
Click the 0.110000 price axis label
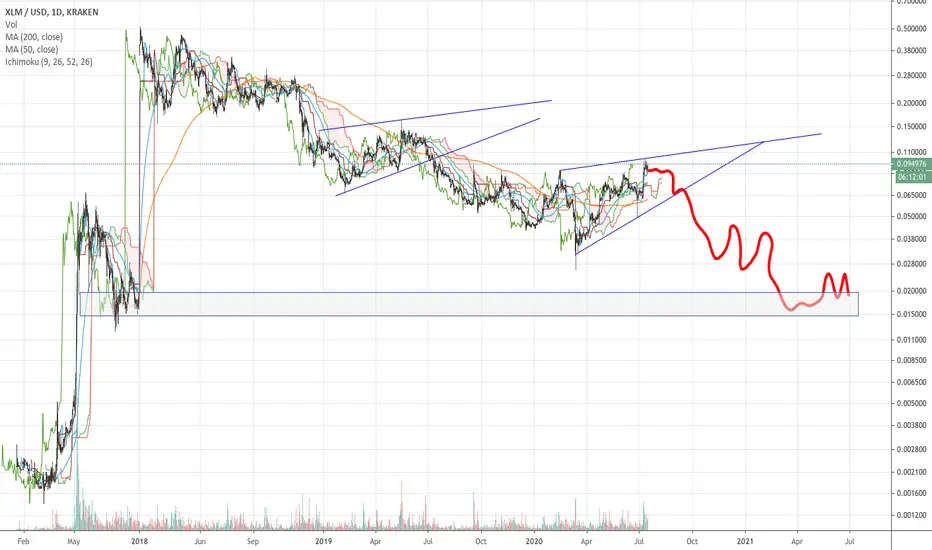click(912, 152)
